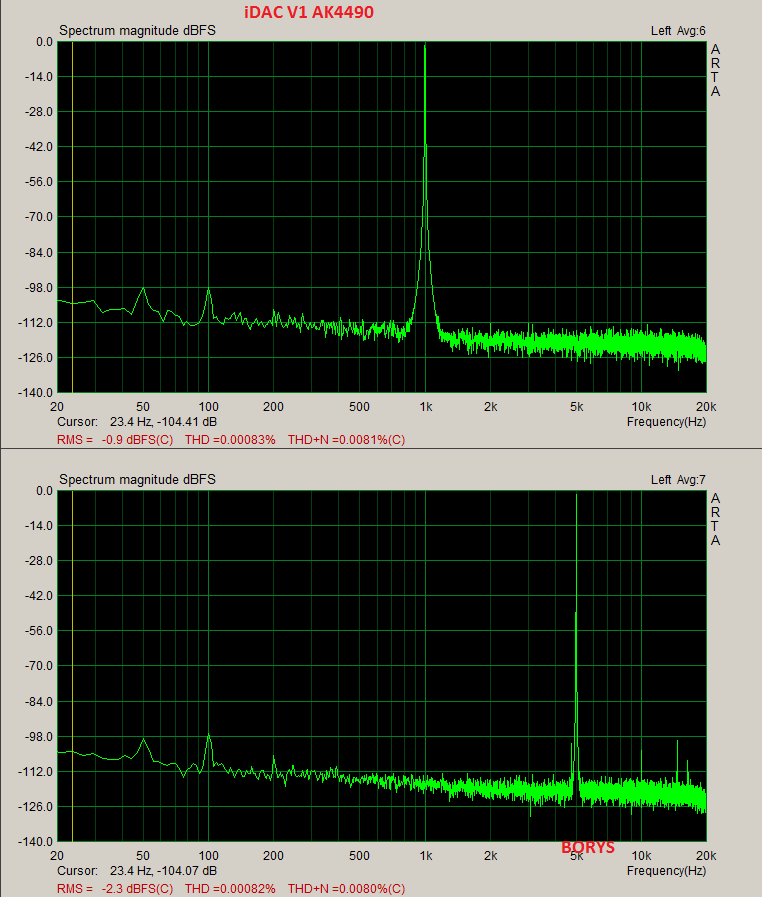Screen dimensions: 762x898
Task: Click the 'Left Avg:6' label
Action: 678,31
